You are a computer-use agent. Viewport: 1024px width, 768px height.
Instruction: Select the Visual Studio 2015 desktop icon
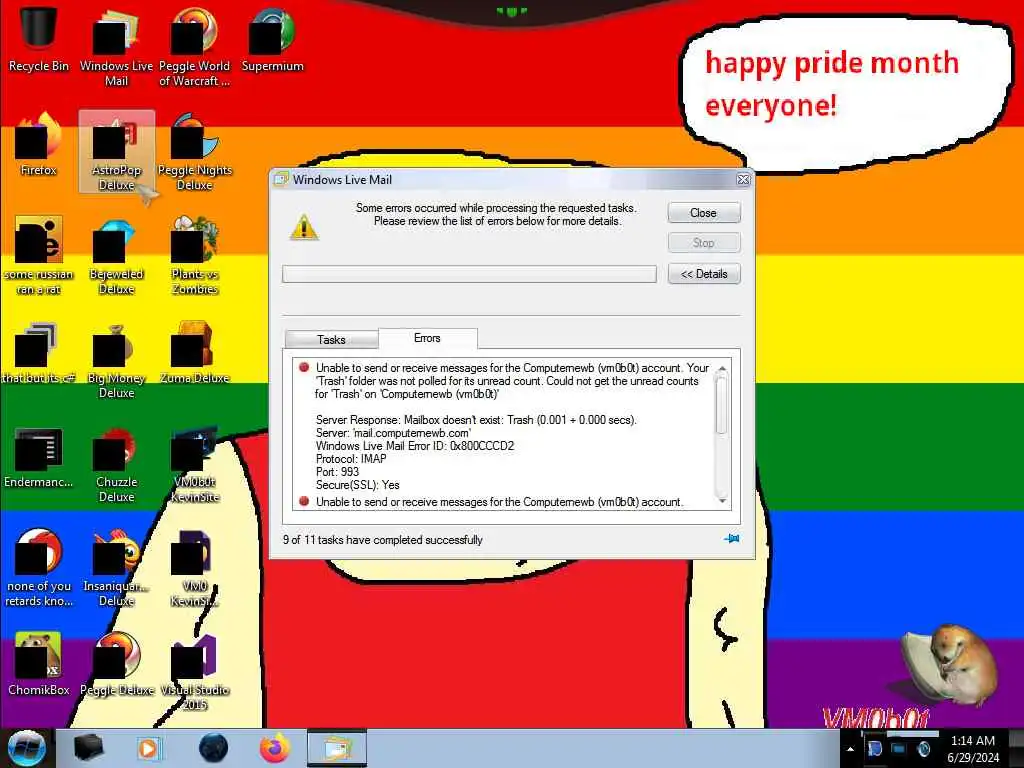(x=195, y=671)
